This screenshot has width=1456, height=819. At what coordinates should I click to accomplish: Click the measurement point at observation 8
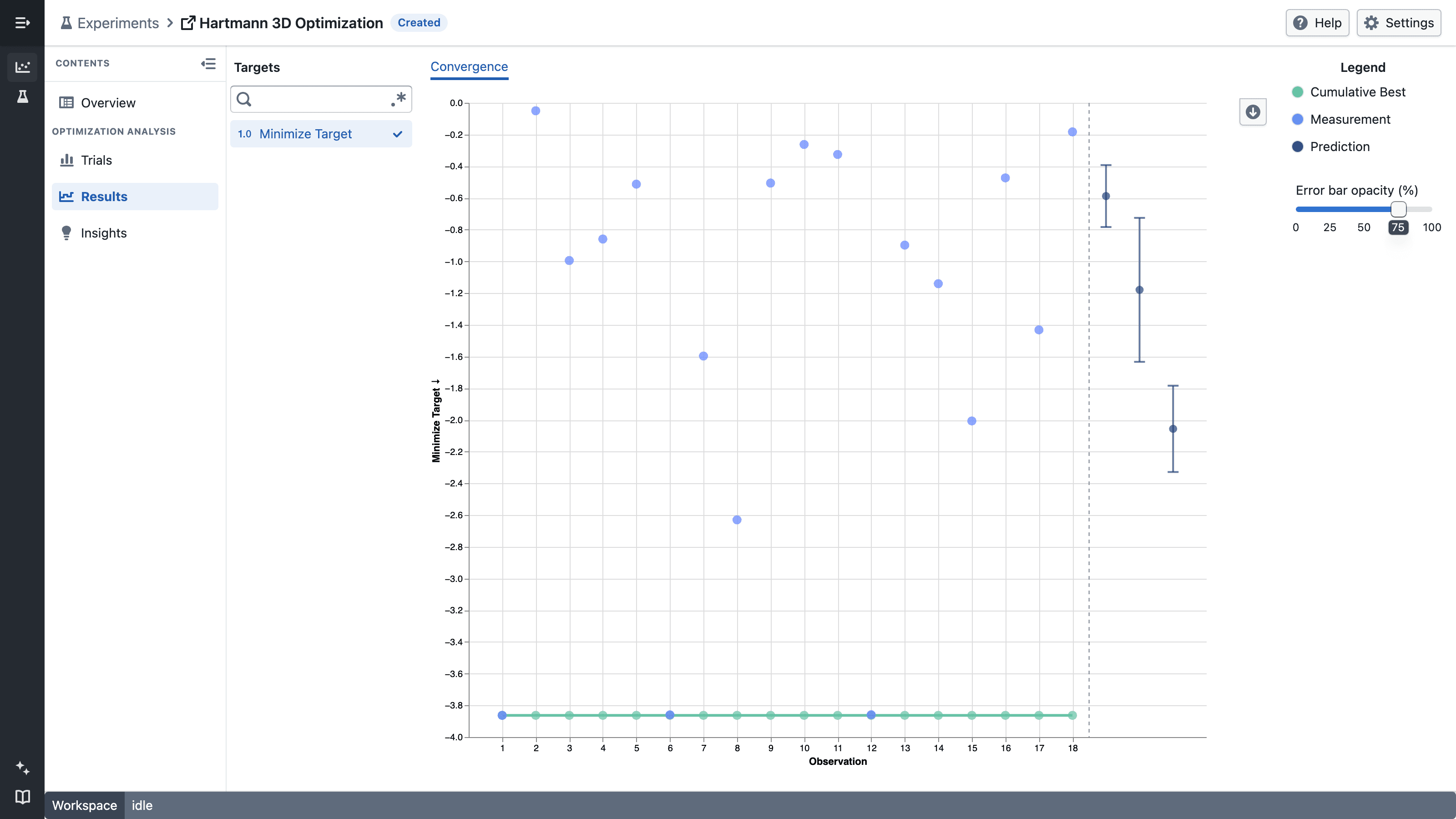(x=737, y=520)
